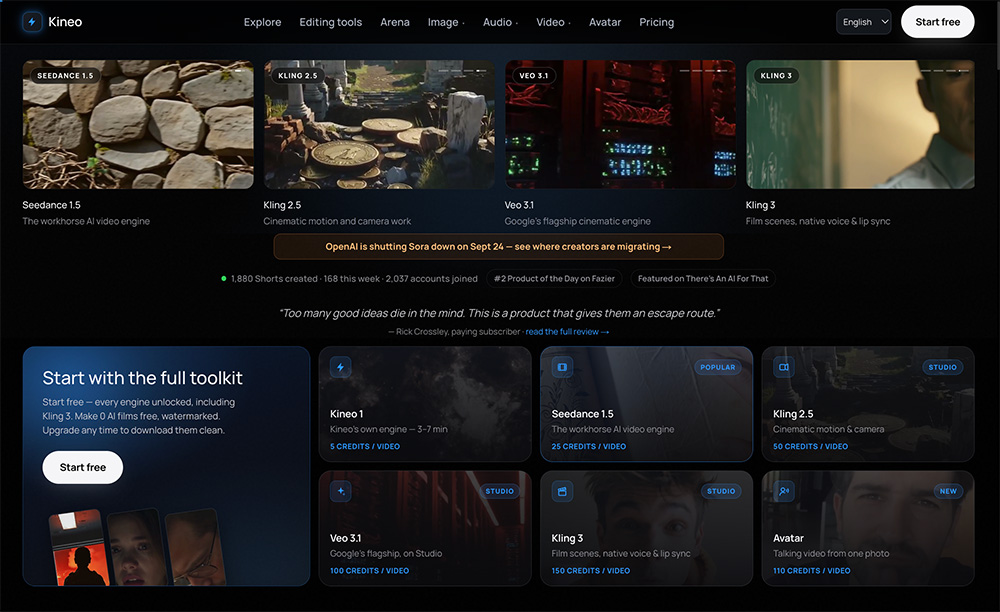
Task: Click 'Talking video from one photo' text
Action: pos(831,553)
